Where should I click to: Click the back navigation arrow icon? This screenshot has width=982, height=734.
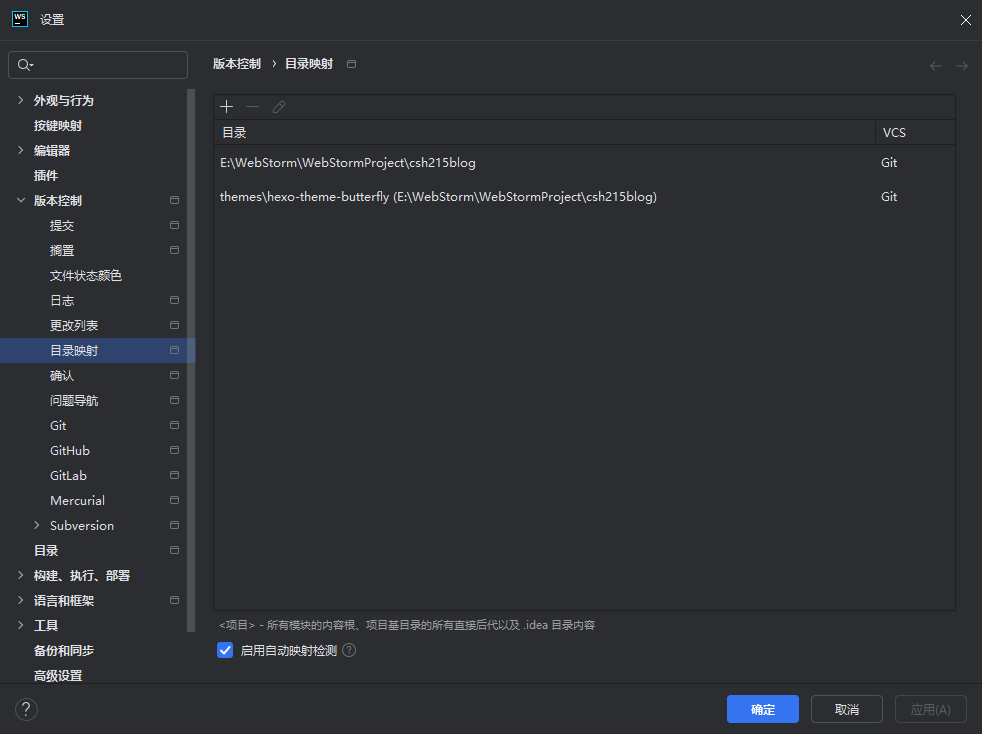pyautogui.click(x=936, y=66)
